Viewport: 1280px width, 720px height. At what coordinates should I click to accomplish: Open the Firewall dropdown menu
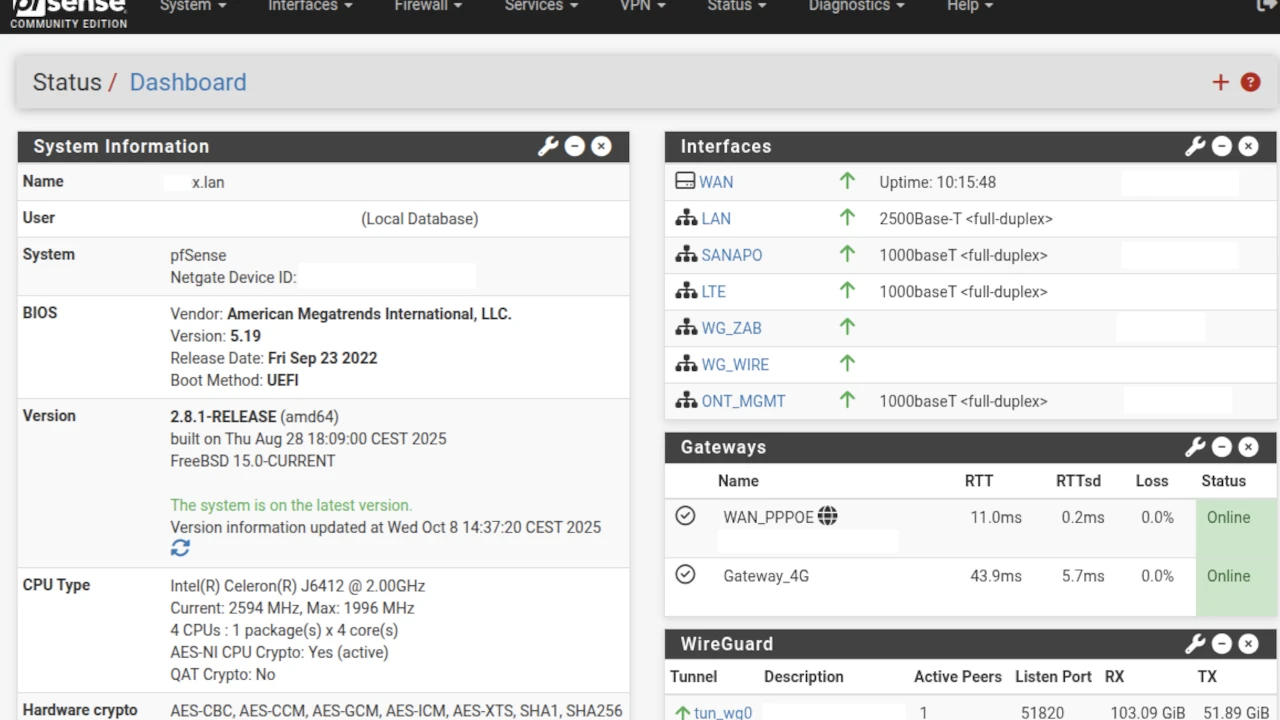click(x=427, y=7)
